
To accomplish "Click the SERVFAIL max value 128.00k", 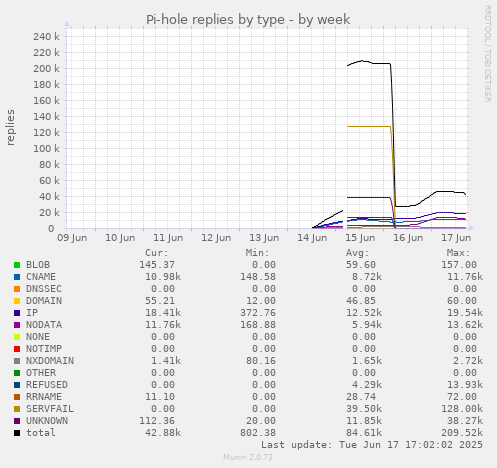I will [462, 409].
